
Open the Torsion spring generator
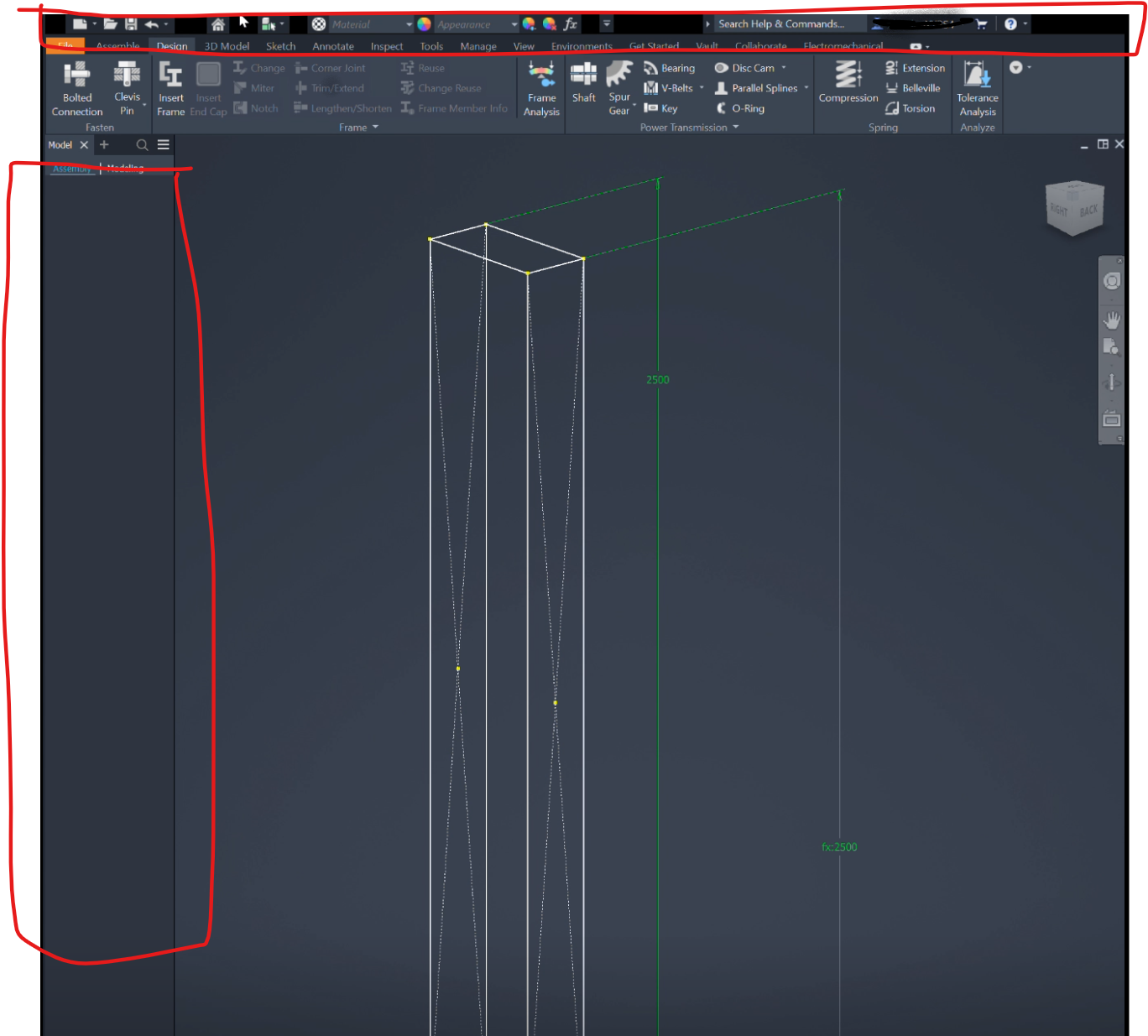914,108
